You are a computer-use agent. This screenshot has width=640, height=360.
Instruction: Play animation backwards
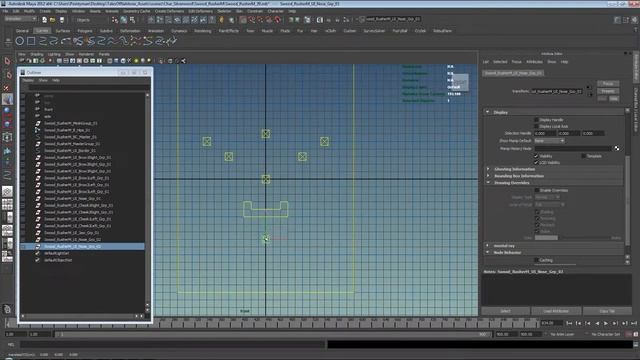597,323
